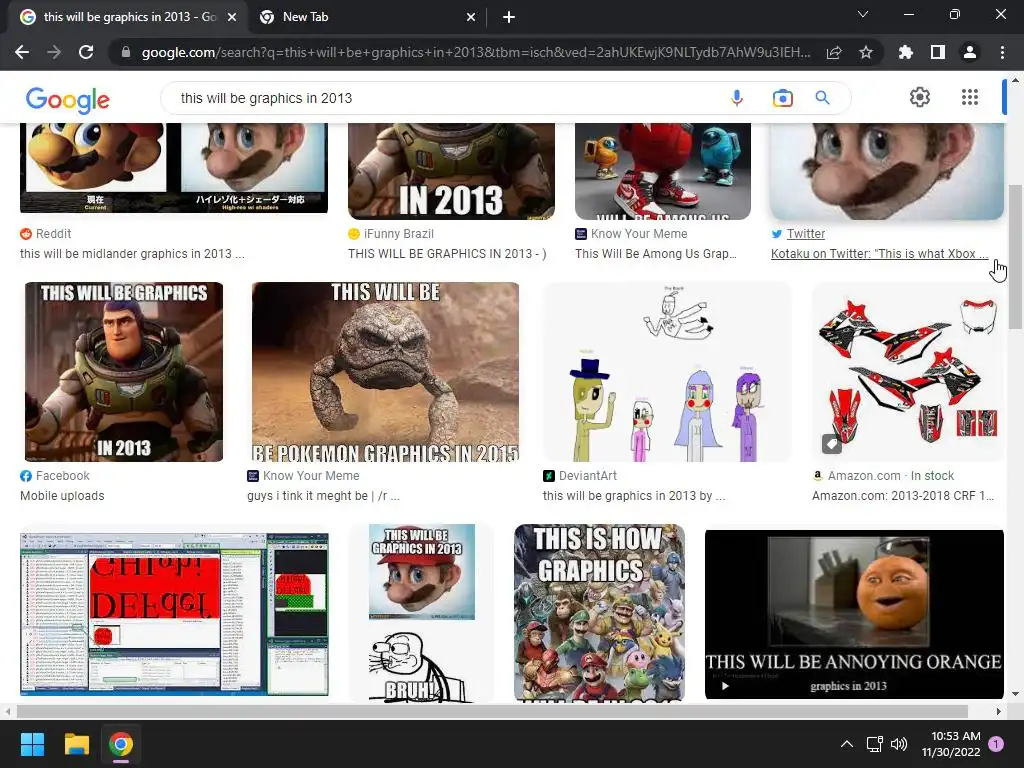Screen dimensions: 1024x768
Task: Select the 'this will be graphics in 2013' tab
Action: coord(127,17)
